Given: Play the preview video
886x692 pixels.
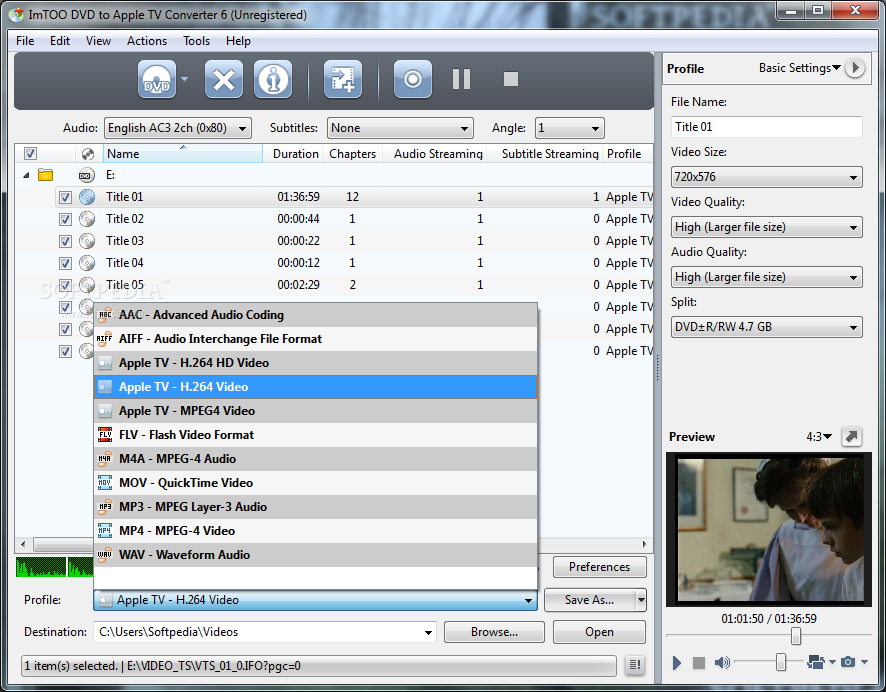Looking at the screenshot, I should pyautogui.click(x=677, y=662).
